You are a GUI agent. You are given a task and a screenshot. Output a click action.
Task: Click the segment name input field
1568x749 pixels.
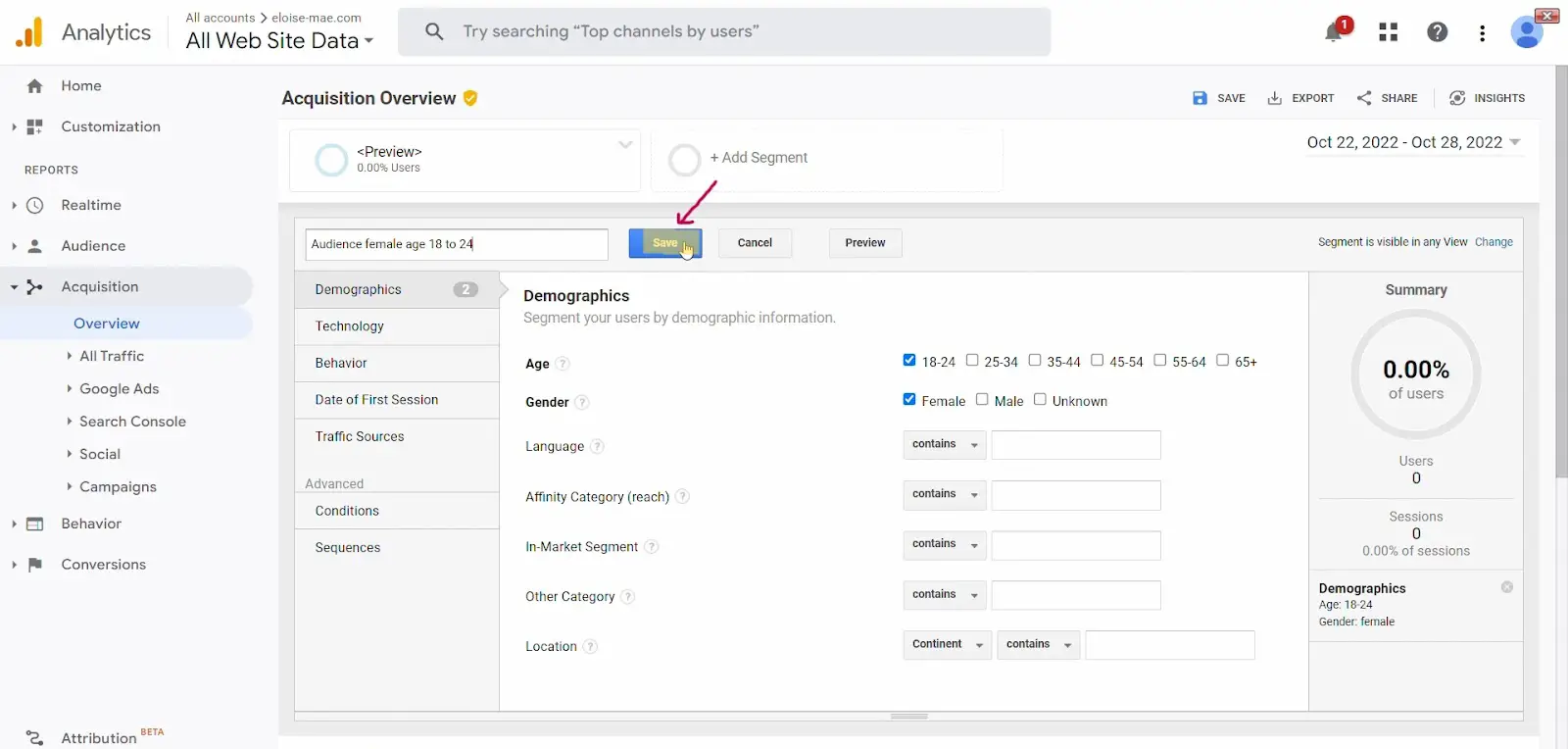(456, 244)
